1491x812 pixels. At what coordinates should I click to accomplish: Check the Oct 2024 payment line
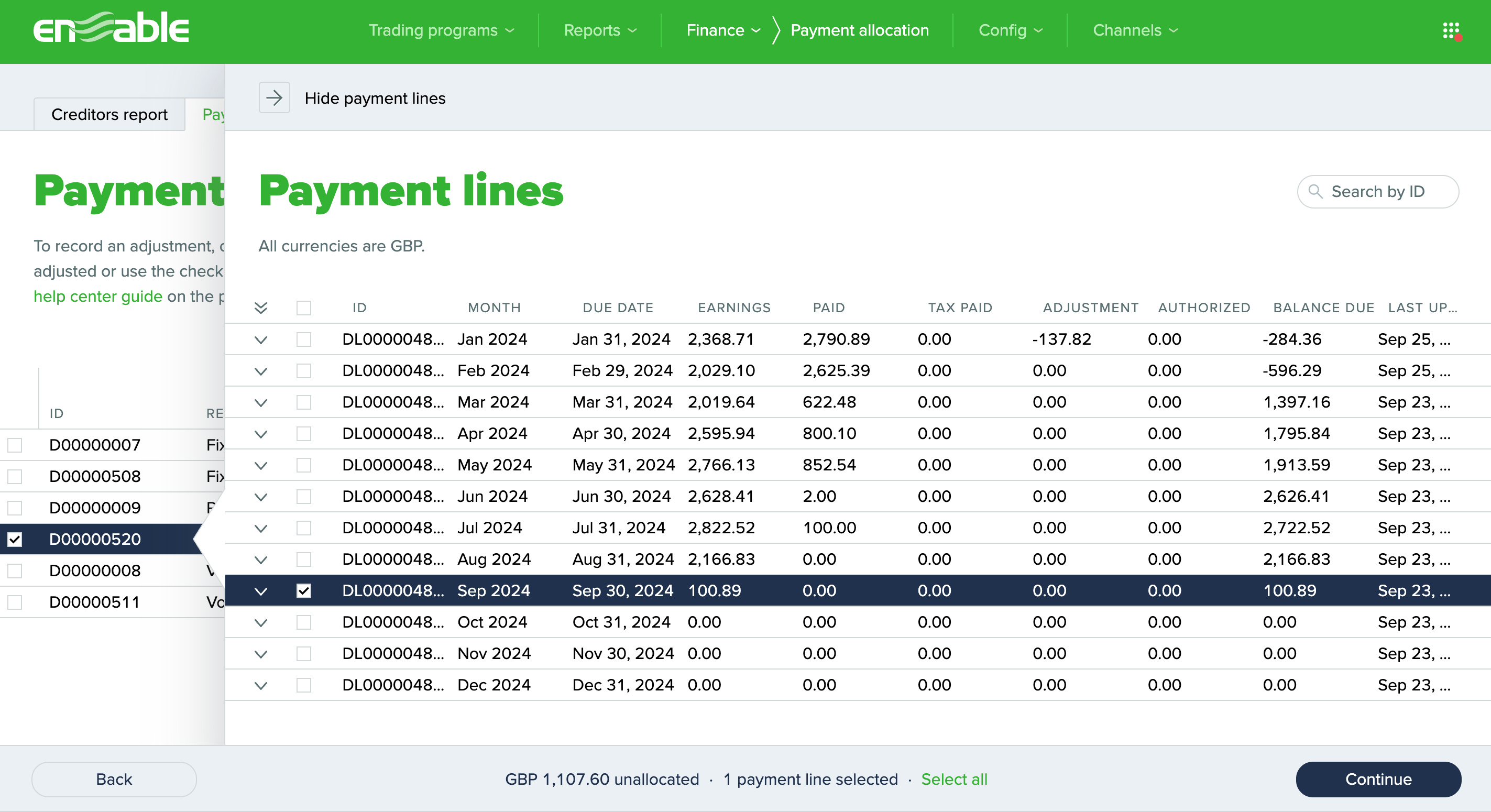click(x=304, y=622)
